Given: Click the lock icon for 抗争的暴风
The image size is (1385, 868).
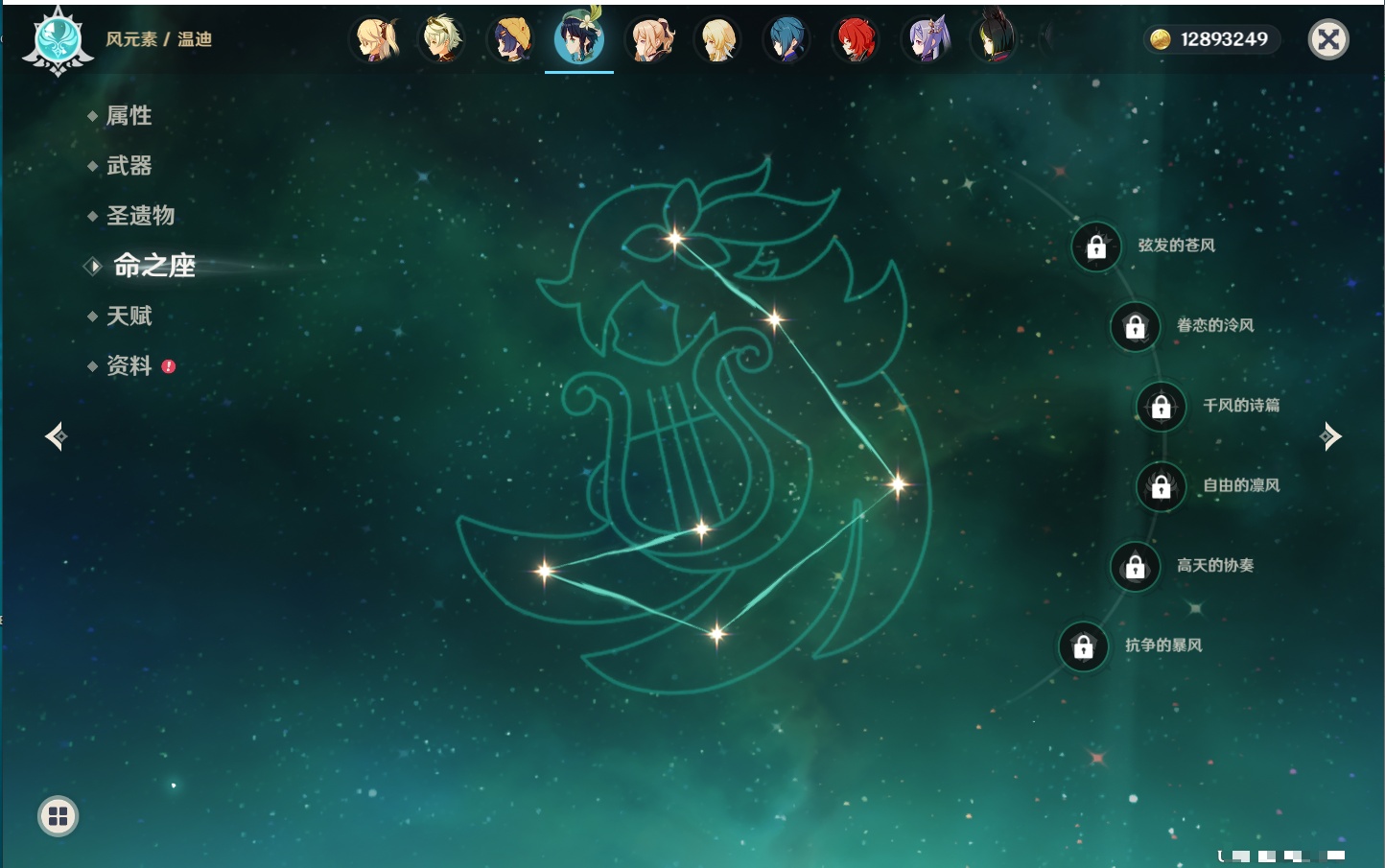Looking at the screenshot, I should [x=1083, y=646].
